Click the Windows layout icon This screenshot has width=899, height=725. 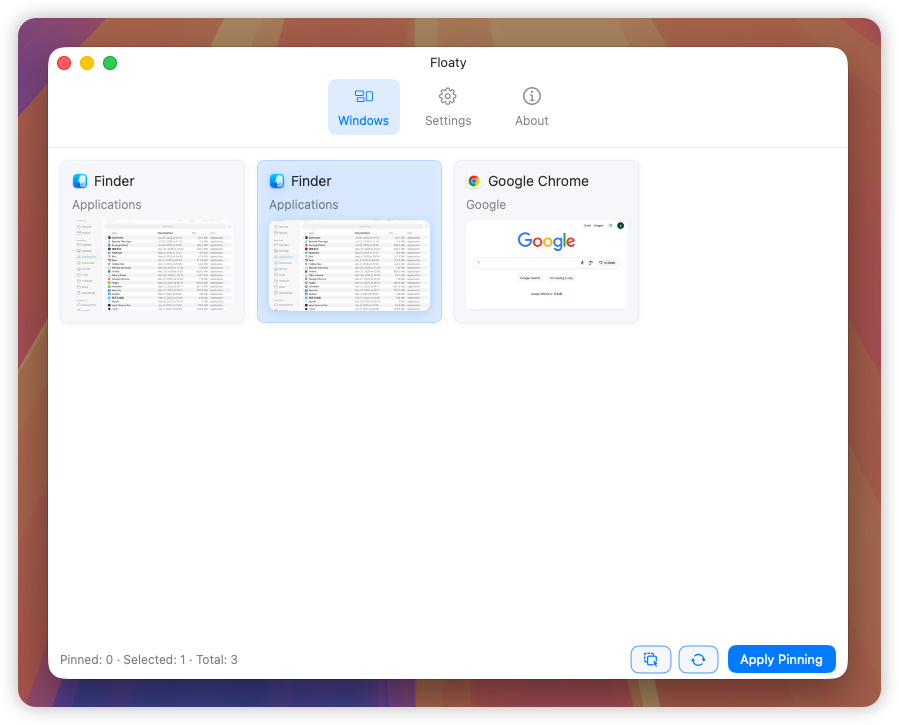coord(363,96)
